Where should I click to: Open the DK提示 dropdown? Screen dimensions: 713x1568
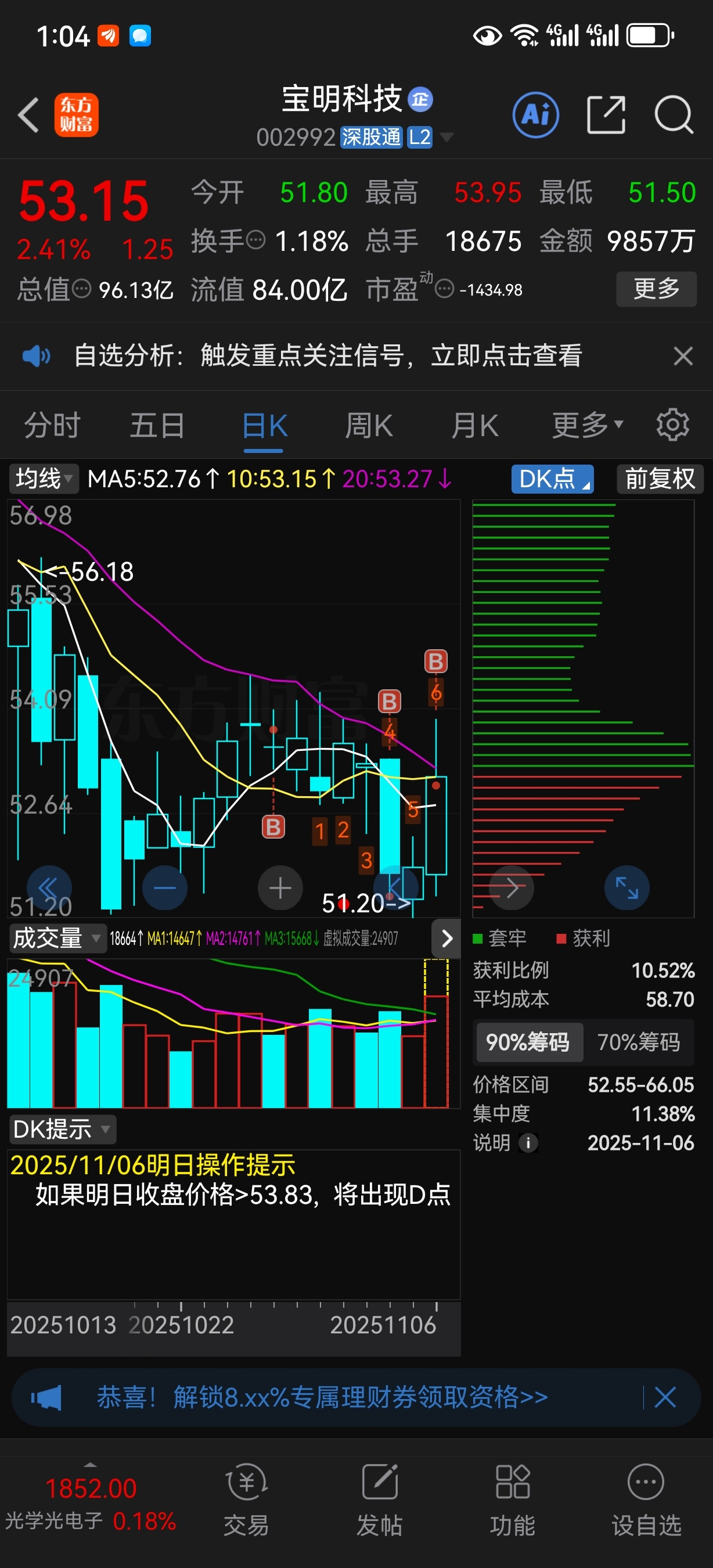point(63,1130)
